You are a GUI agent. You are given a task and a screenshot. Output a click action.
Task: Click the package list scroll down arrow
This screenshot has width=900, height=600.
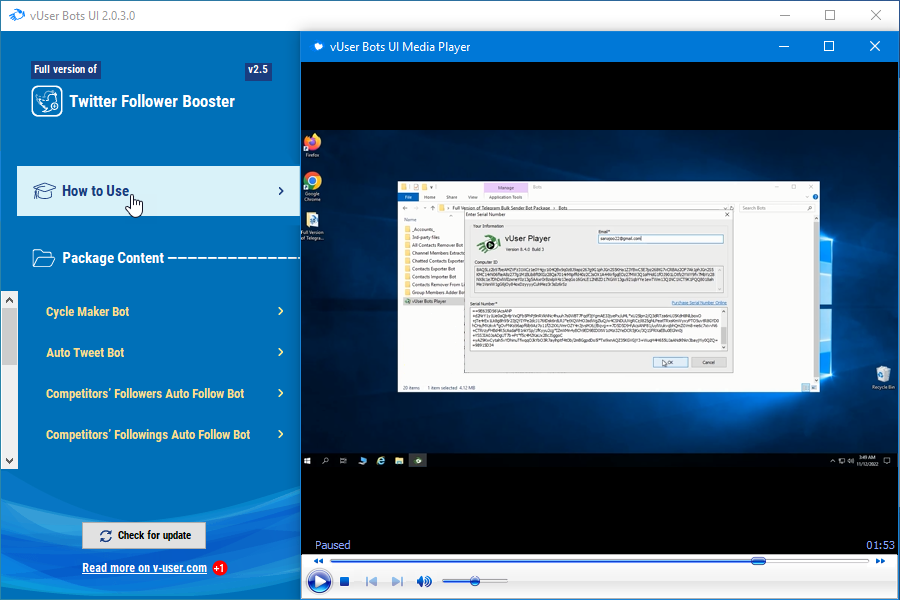coord(9,460)
